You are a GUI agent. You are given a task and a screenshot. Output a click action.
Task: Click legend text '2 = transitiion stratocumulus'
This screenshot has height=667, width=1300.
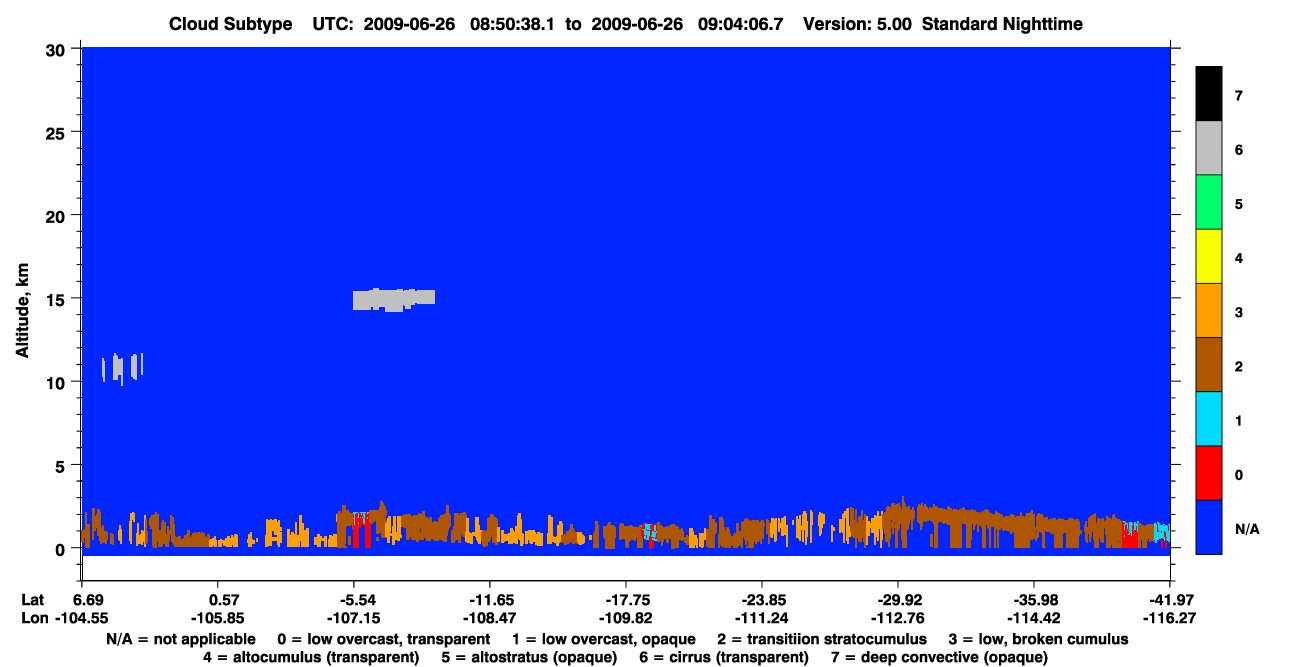pos(822,638)
